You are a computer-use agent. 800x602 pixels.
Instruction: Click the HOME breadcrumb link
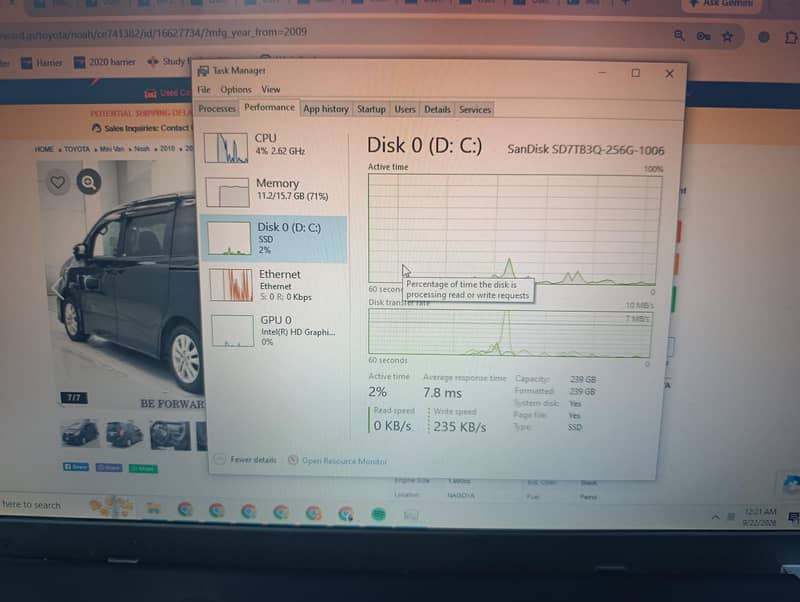[x=44, y=149]
